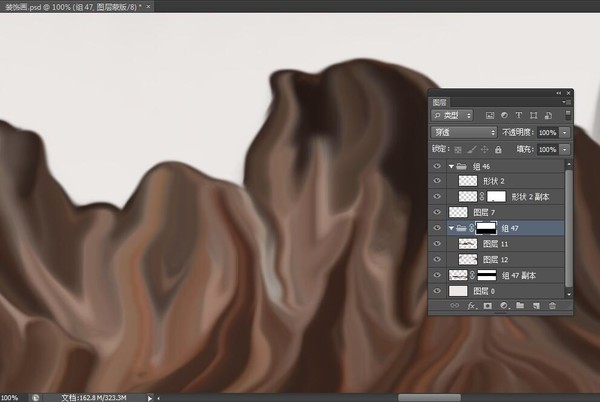The height and width of the screenshot is (402, 600).
Task: Close the 装饰画.psd document tab
Action: pyautogui.click(x=148, y=7)
